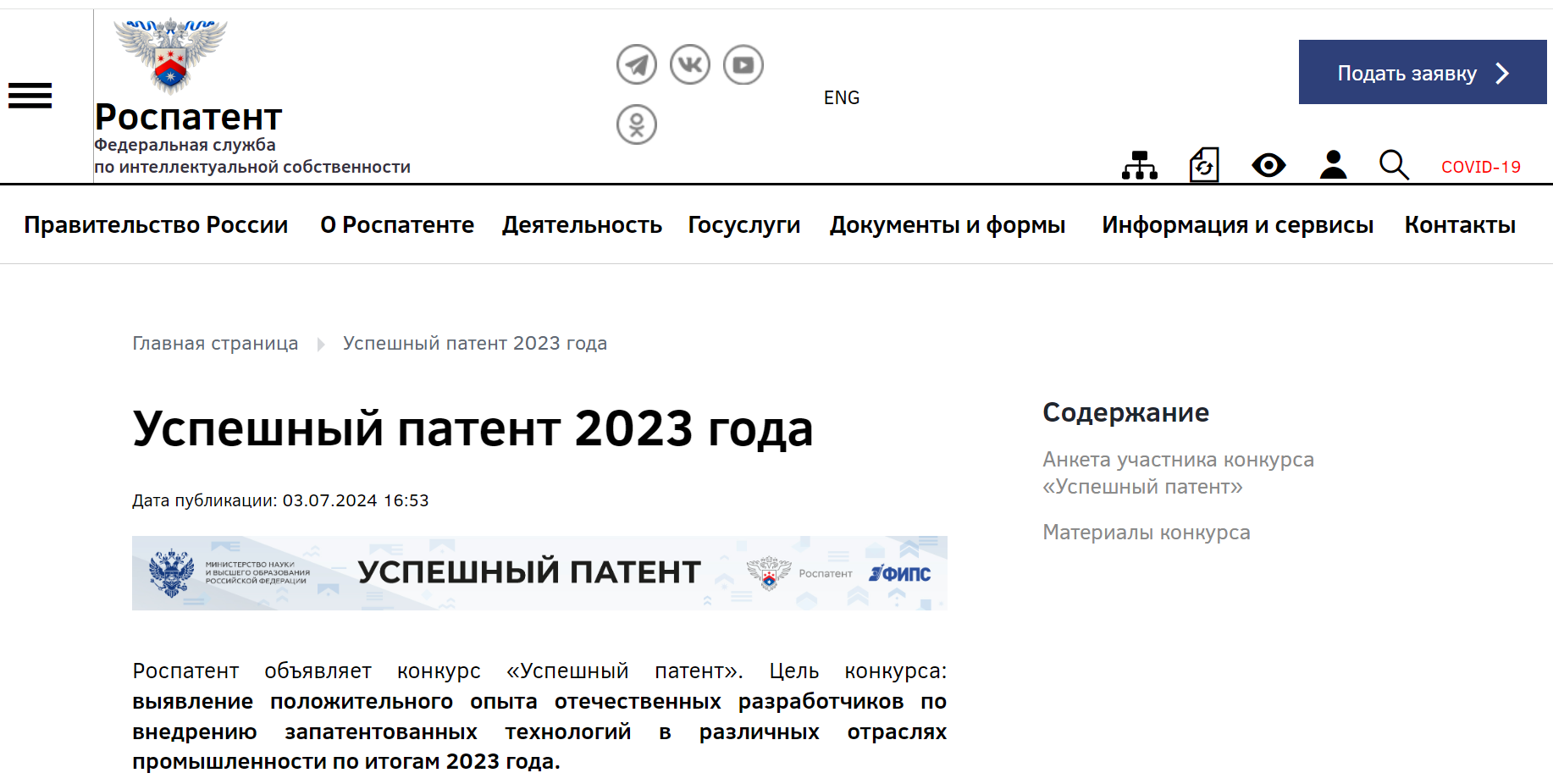Screen dimensions: 1553x784
Task: Click the Подать заявку button
Action: point(1423,72)
